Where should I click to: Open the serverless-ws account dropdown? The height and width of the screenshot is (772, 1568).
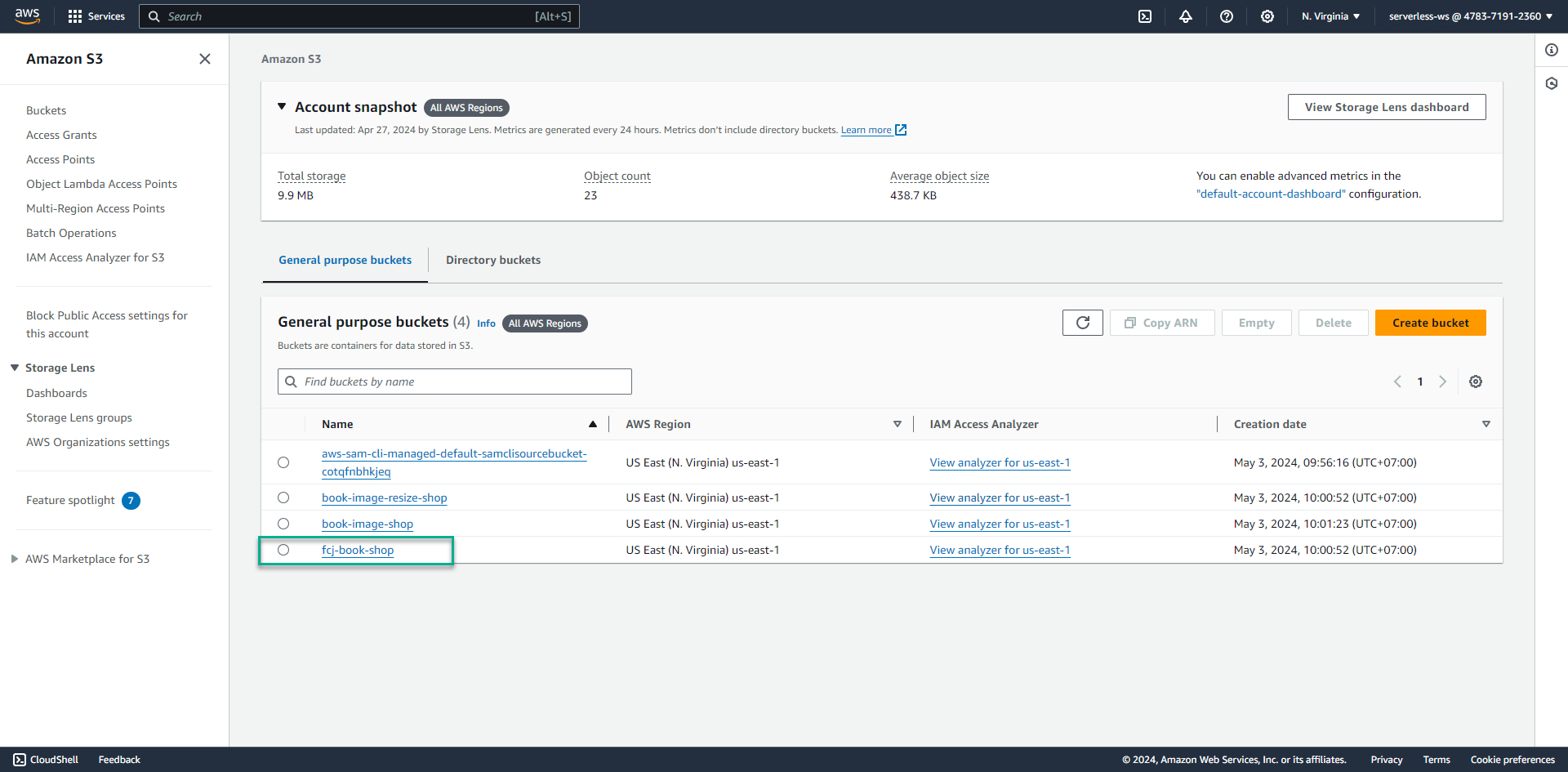[x=1471, y=16]
